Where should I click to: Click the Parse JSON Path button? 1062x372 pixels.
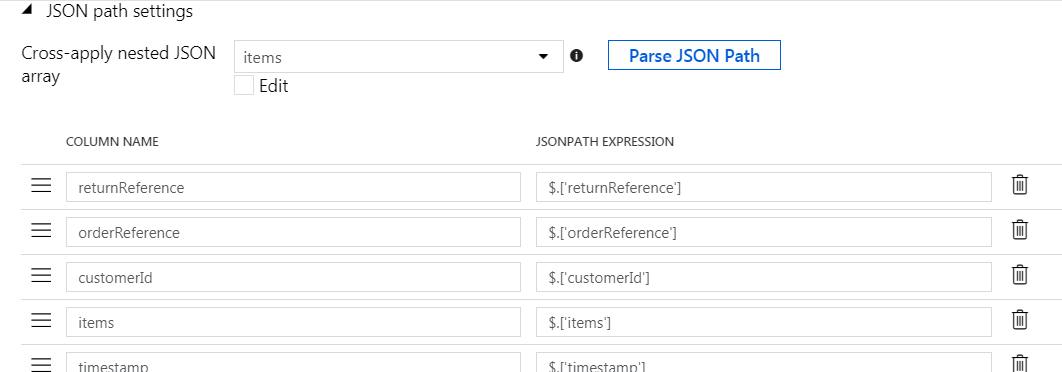[x=694, y=56]
